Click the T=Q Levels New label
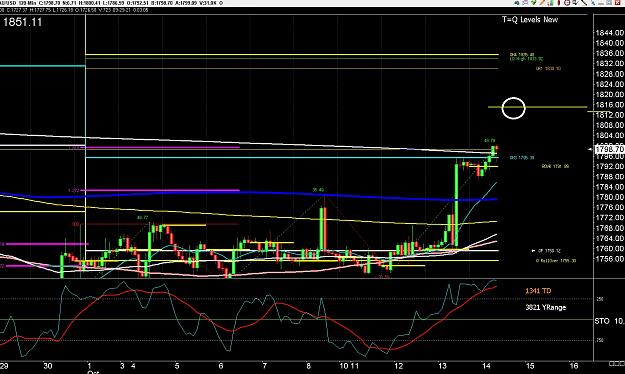Image resolution: width=625 pixels, height=374 pixels. [530, 20]
